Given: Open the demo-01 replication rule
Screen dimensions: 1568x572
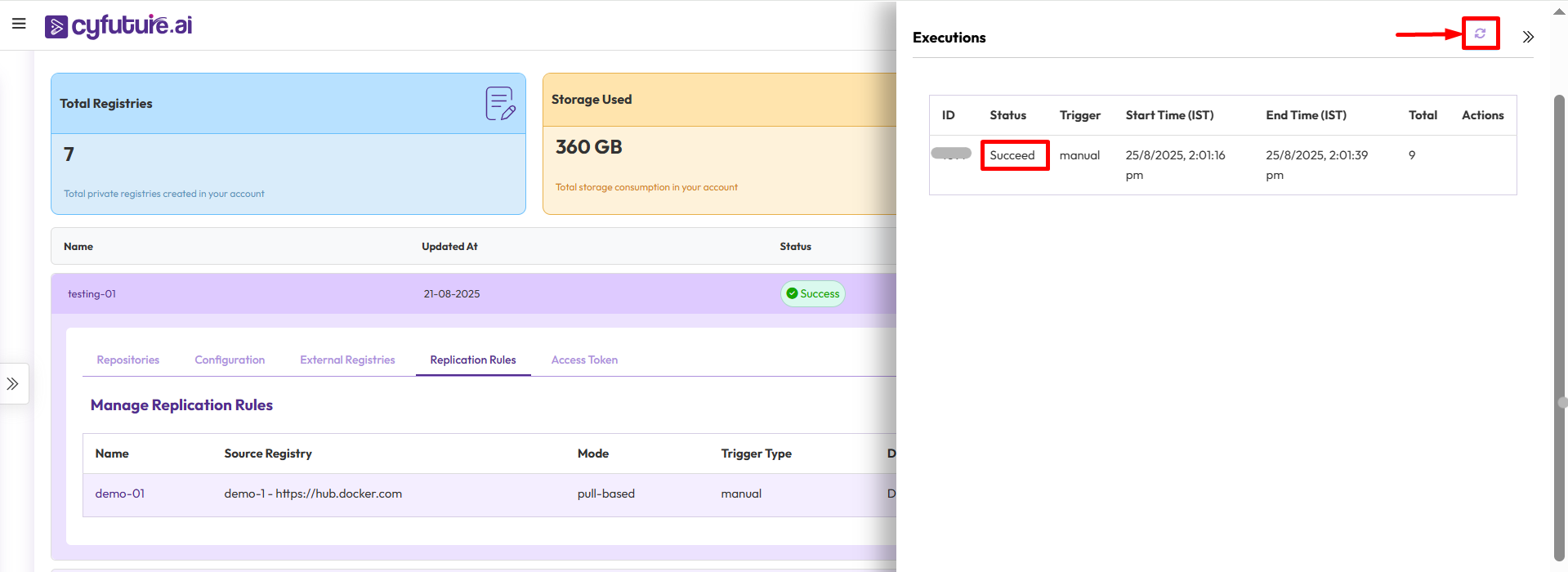Looking at the screenshot, I should coord(120,494).
